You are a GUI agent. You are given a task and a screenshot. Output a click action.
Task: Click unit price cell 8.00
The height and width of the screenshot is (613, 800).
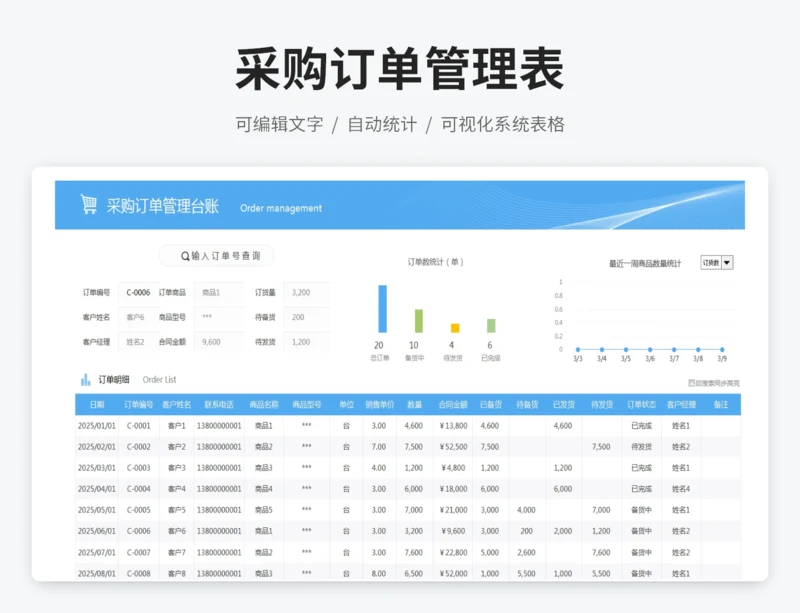[x=379, y=574]
